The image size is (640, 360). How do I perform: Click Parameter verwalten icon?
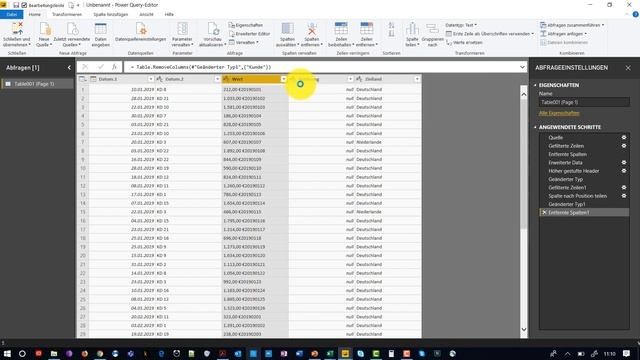point(182,29)
